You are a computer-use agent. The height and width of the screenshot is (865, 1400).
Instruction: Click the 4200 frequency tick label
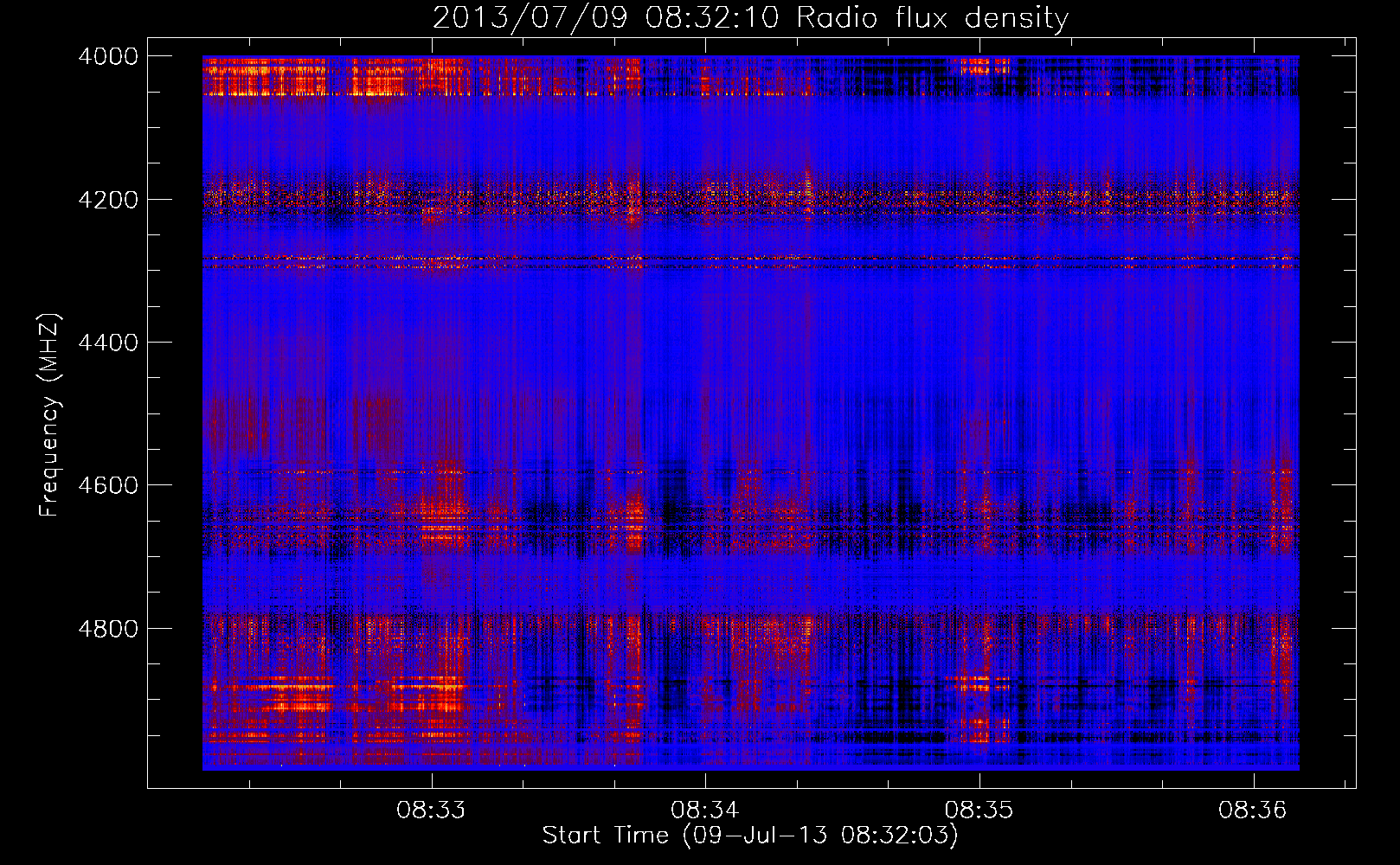108,199
